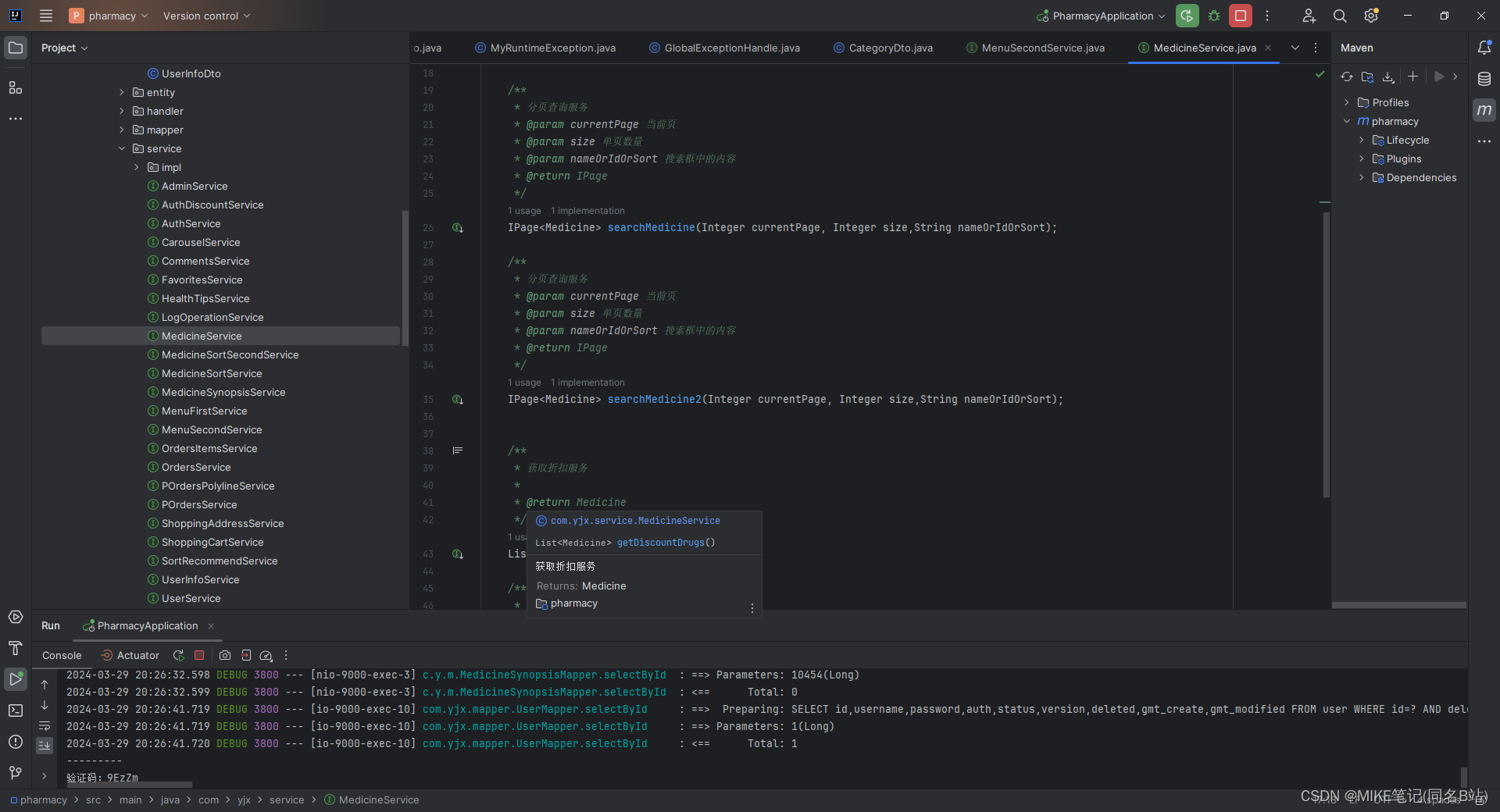Viewport: 1500px width, 812px height.
Task: Expand the mapper folder
Action: [122, 130]
